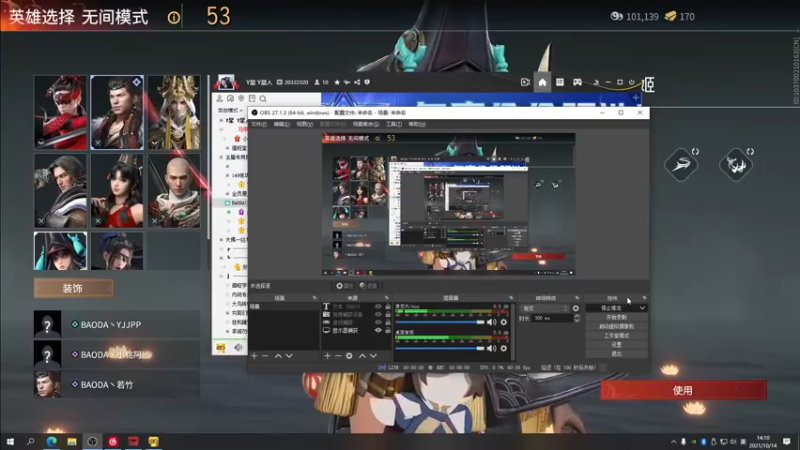Open the search magnifier in the YY channel sidebar
The image size is (800, 450).
coord(263,98)
